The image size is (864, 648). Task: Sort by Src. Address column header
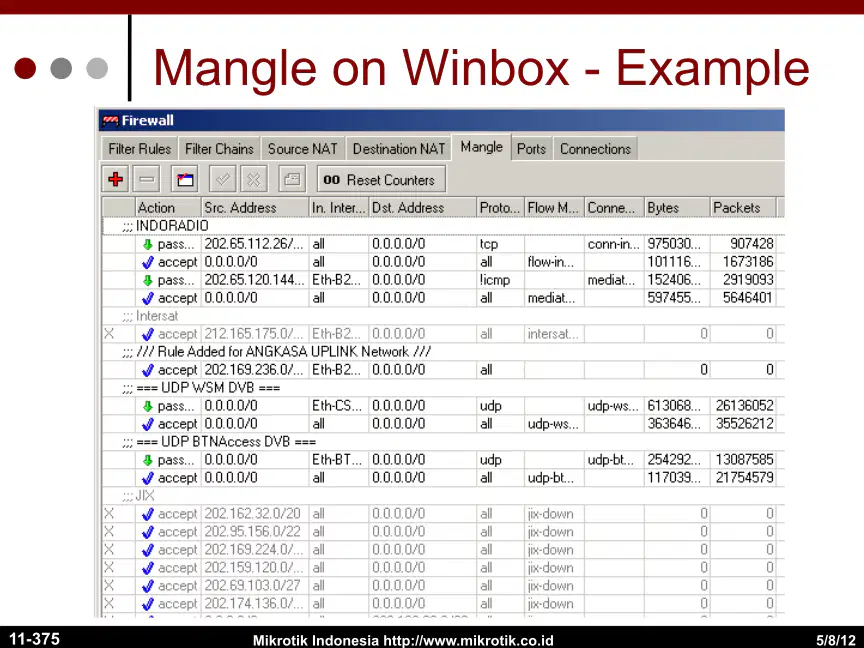pos(255,208)
